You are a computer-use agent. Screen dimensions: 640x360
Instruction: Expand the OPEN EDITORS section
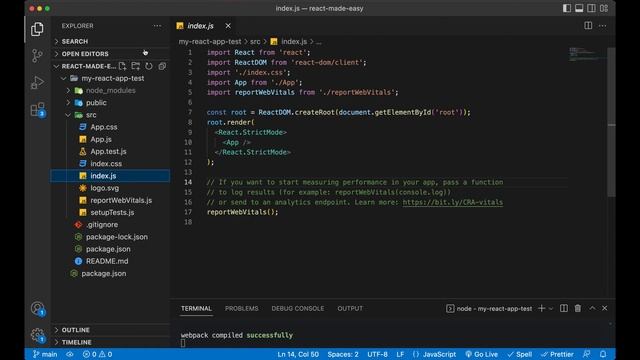110,54
